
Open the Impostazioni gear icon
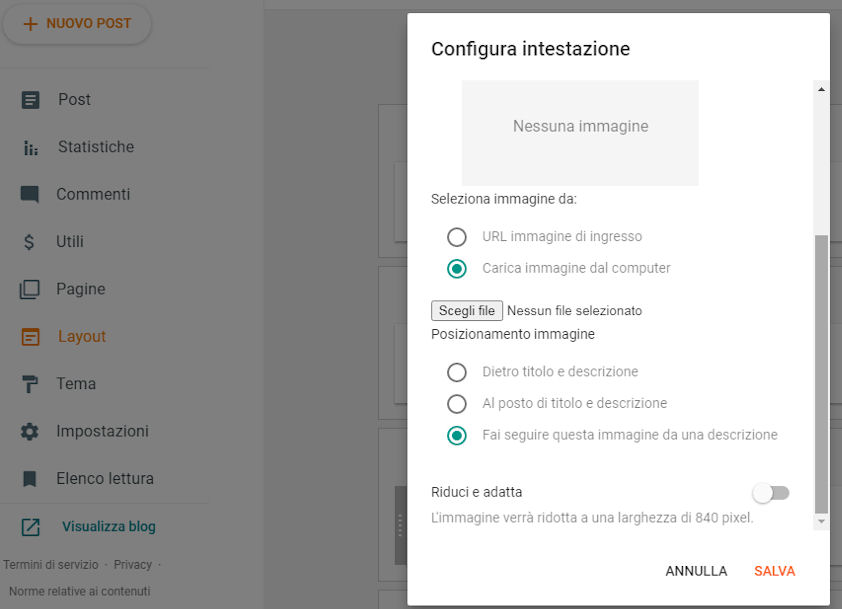tap(30, 431)
